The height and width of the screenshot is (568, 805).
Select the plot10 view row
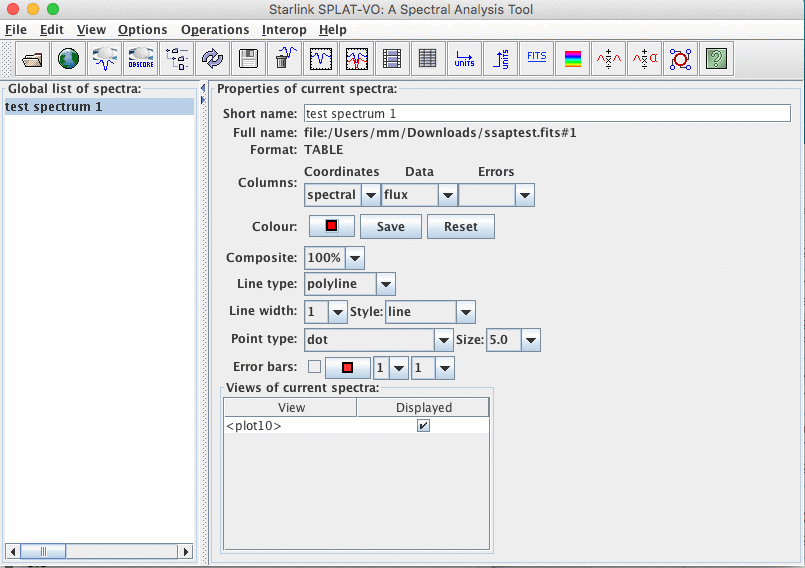pos(357,426)
